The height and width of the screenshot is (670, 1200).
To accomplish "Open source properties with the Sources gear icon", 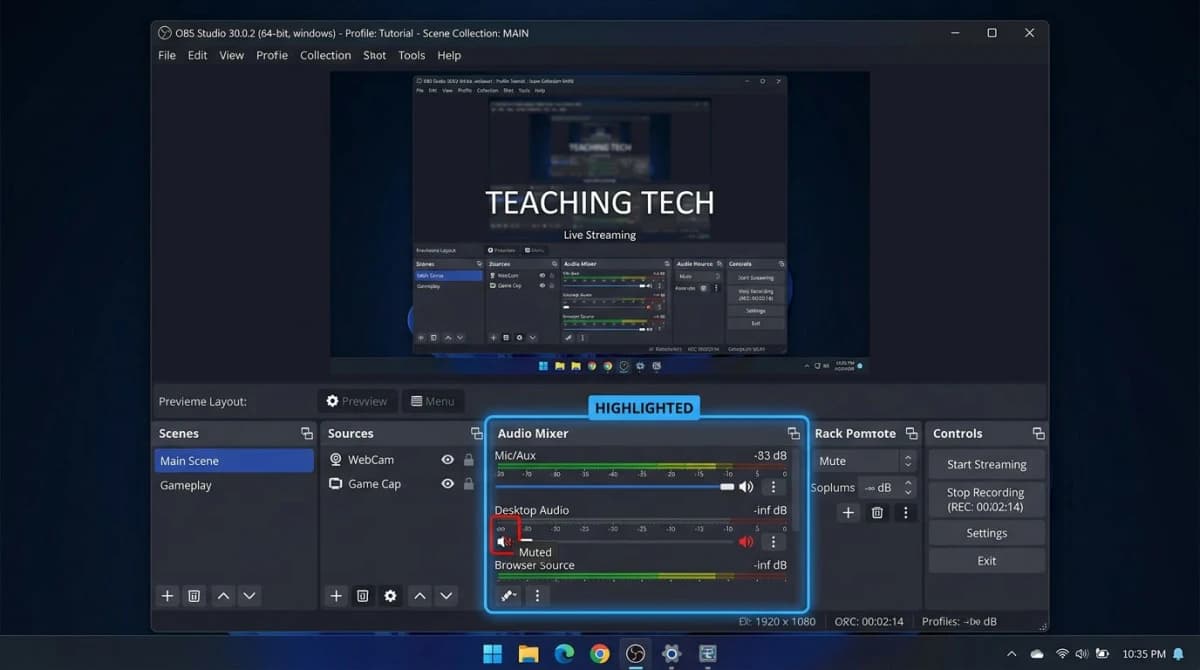I will [390, 596].
